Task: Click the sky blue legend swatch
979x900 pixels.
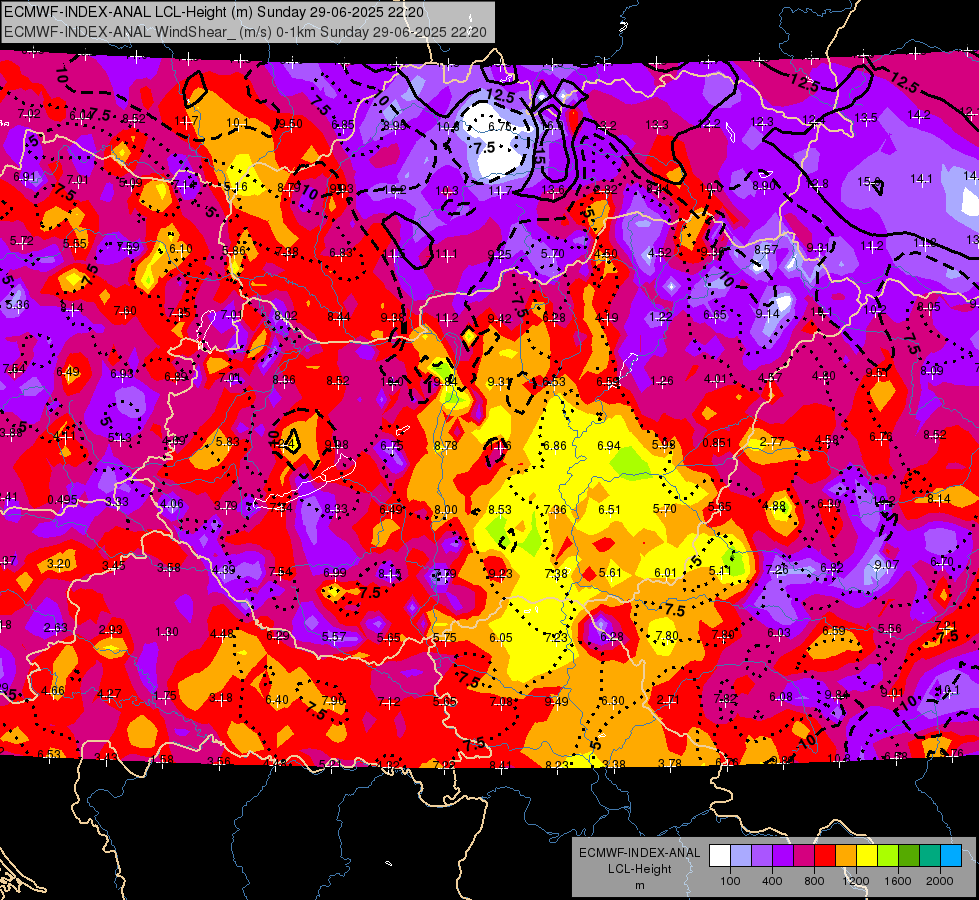Action: [x=950, y=856]
